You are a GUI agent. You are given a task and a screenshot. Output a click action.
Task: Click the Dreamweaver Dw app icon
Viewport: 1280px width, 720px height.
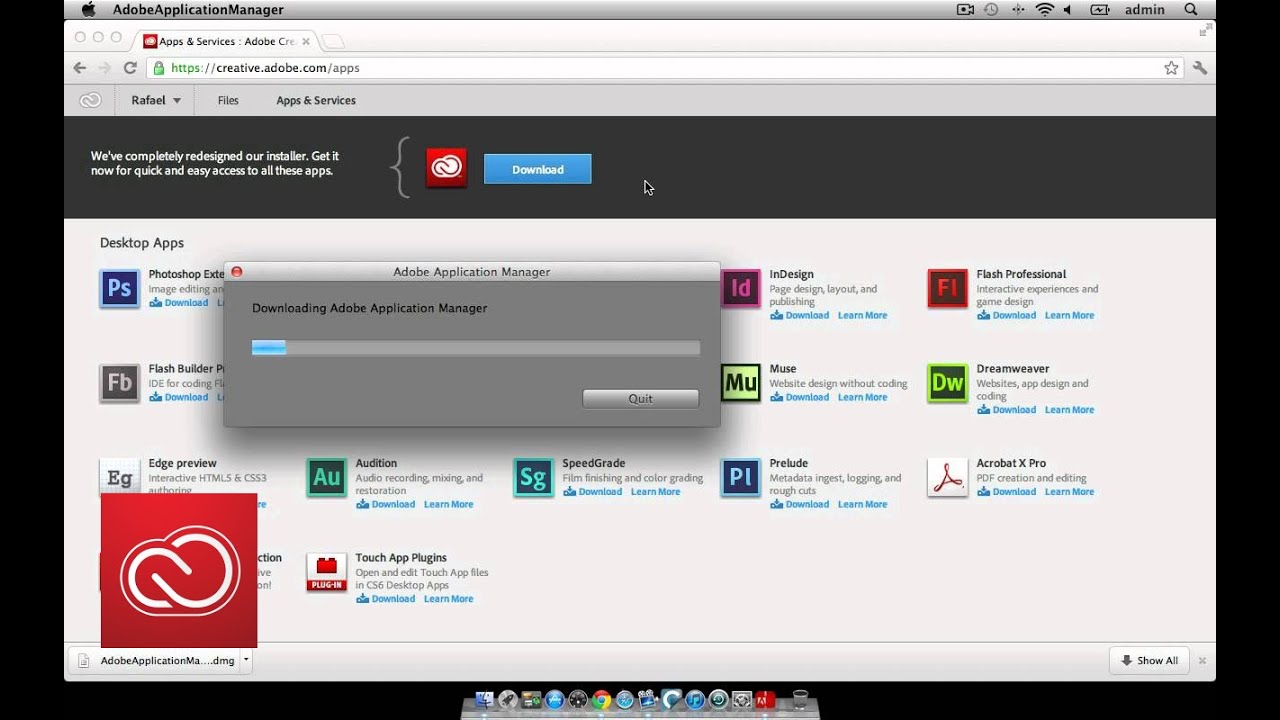(x=947, y=383)
